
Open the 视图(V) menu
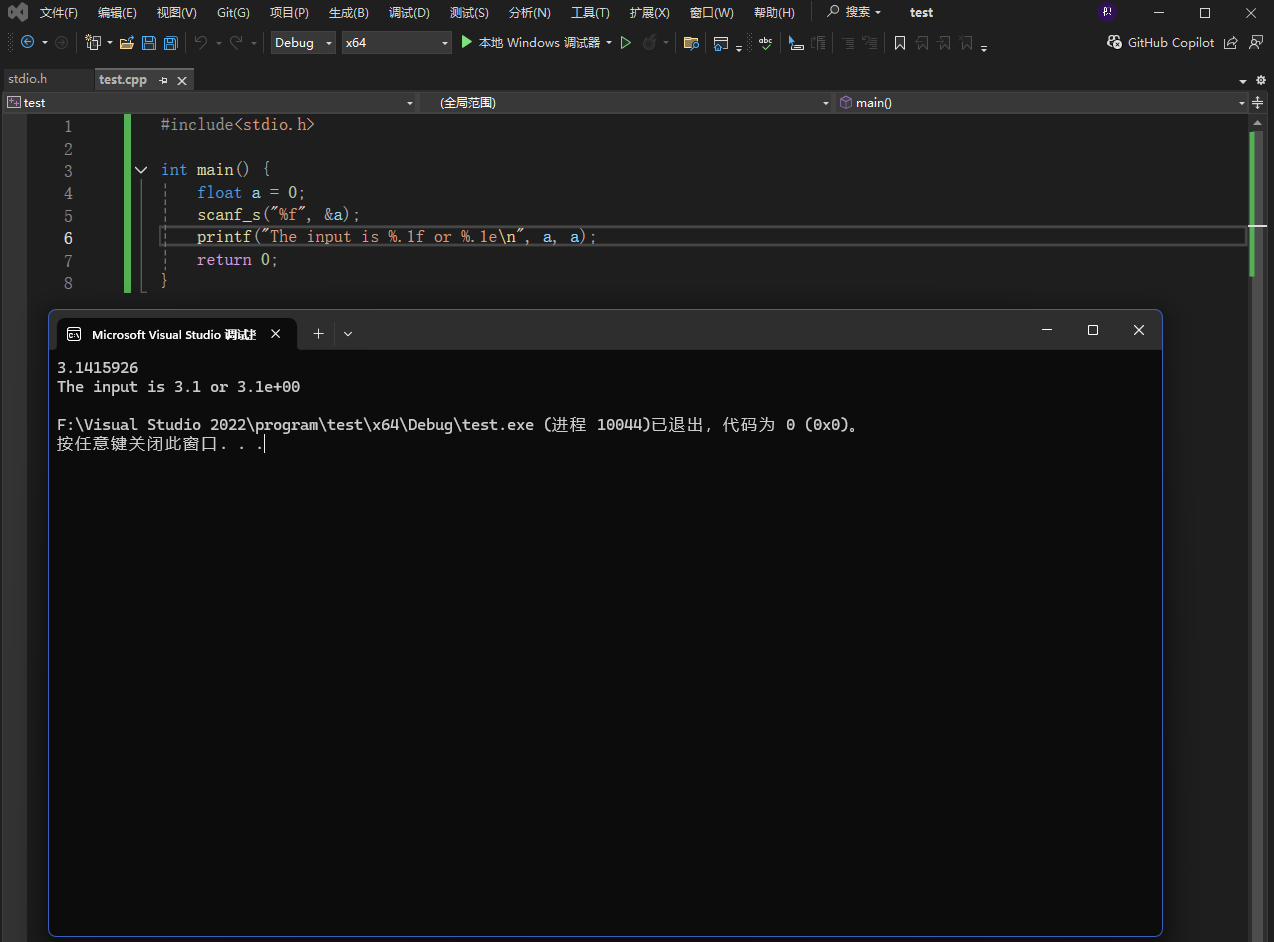[x=176, y=13]
